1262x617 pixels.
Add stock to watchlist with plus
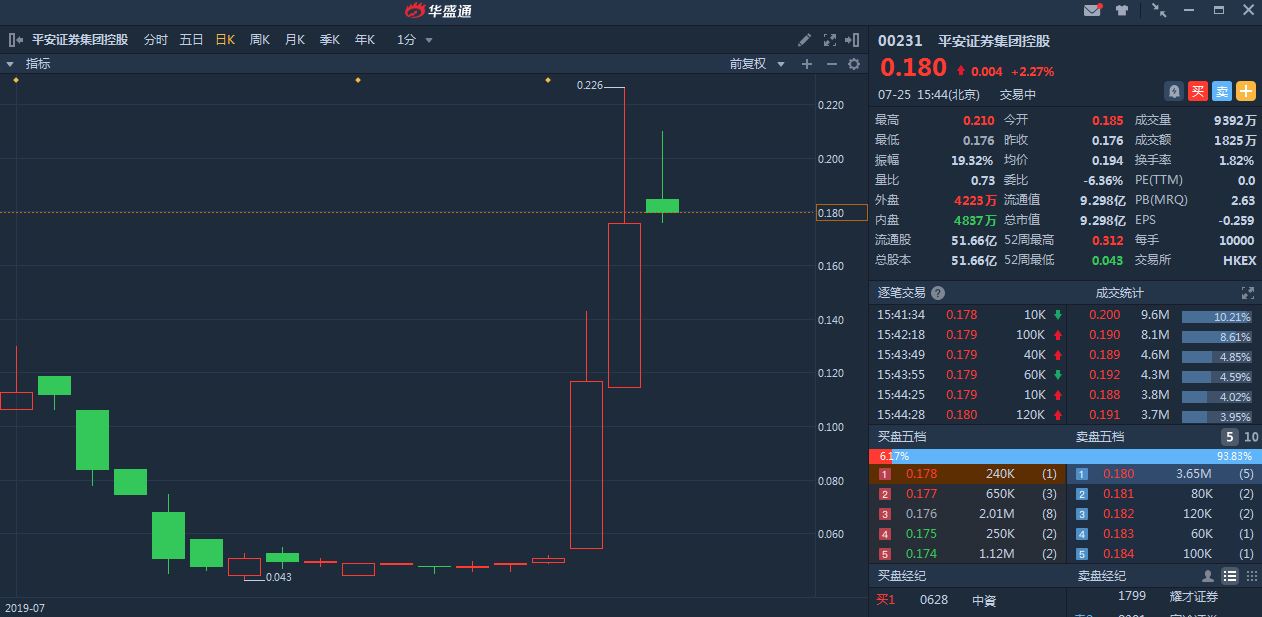click(1246, 91)
